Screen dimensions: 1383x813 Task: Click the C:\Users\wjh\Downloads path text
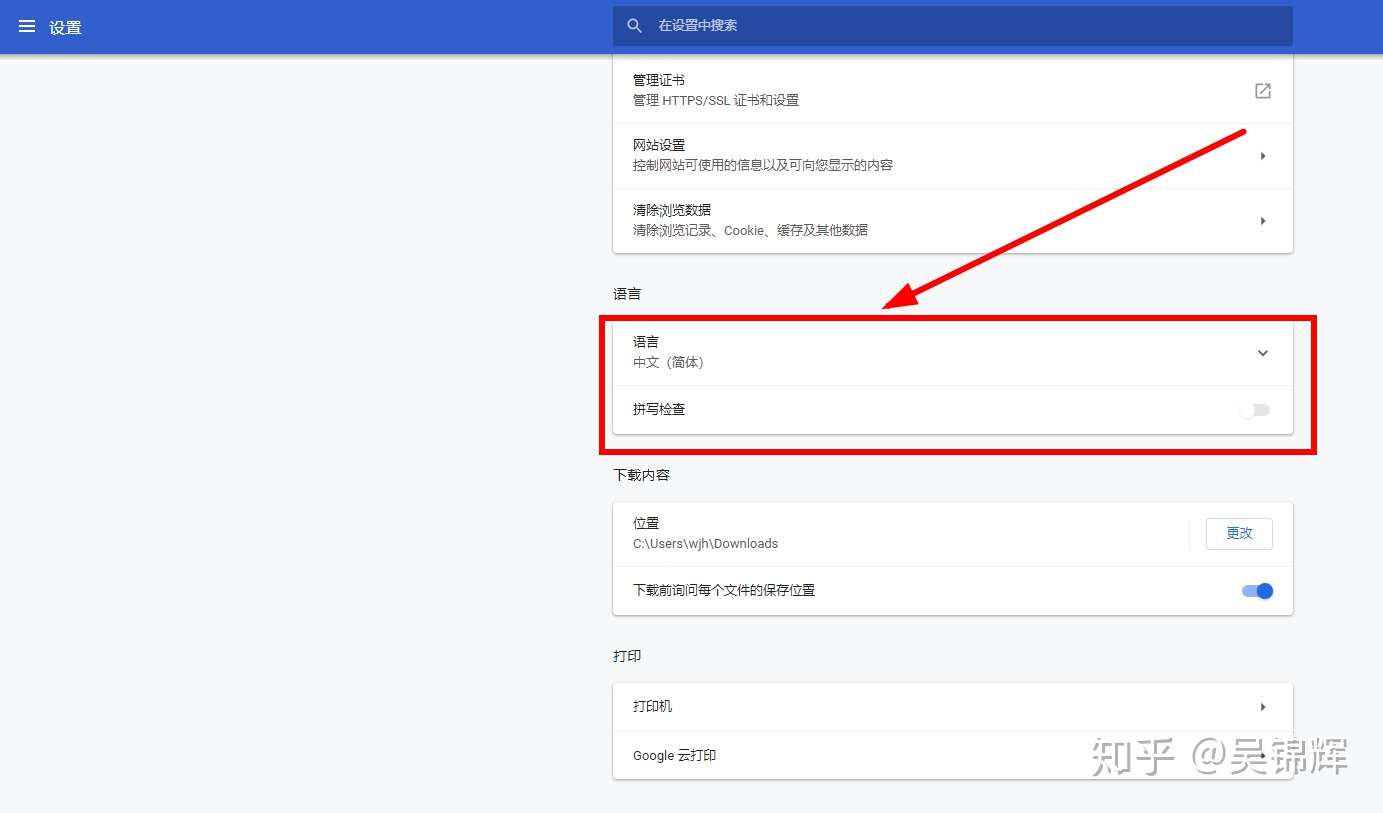705,544
